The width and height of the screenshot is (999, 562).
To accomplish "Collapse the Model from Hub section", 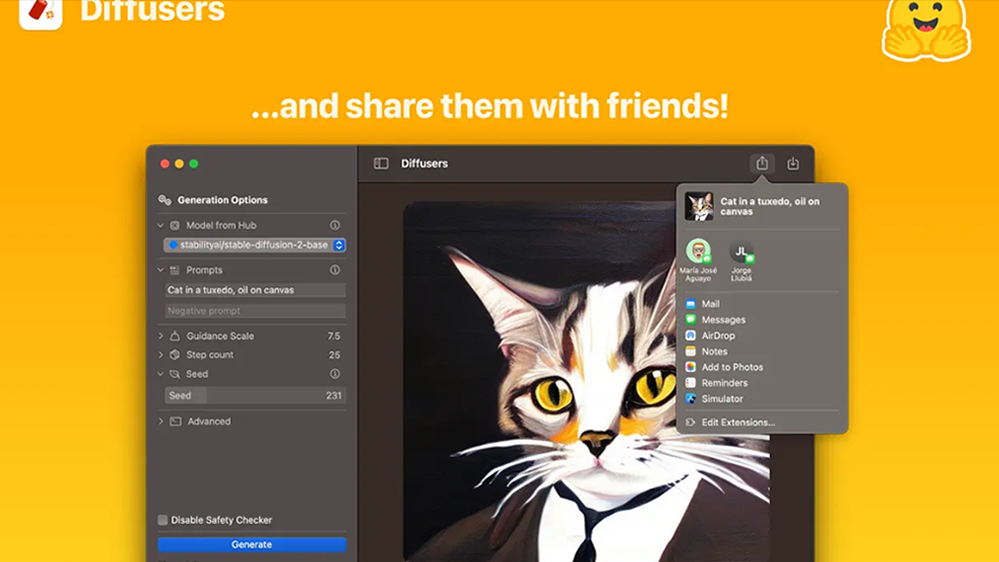I will point(161,226).
